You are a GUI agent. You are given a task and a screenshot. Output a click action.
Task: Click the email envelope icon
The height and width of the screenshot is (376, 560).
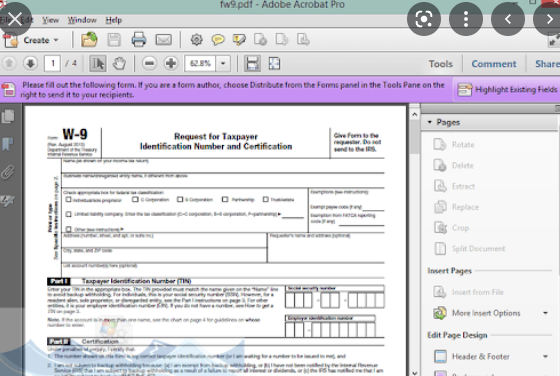pos(163,40)
